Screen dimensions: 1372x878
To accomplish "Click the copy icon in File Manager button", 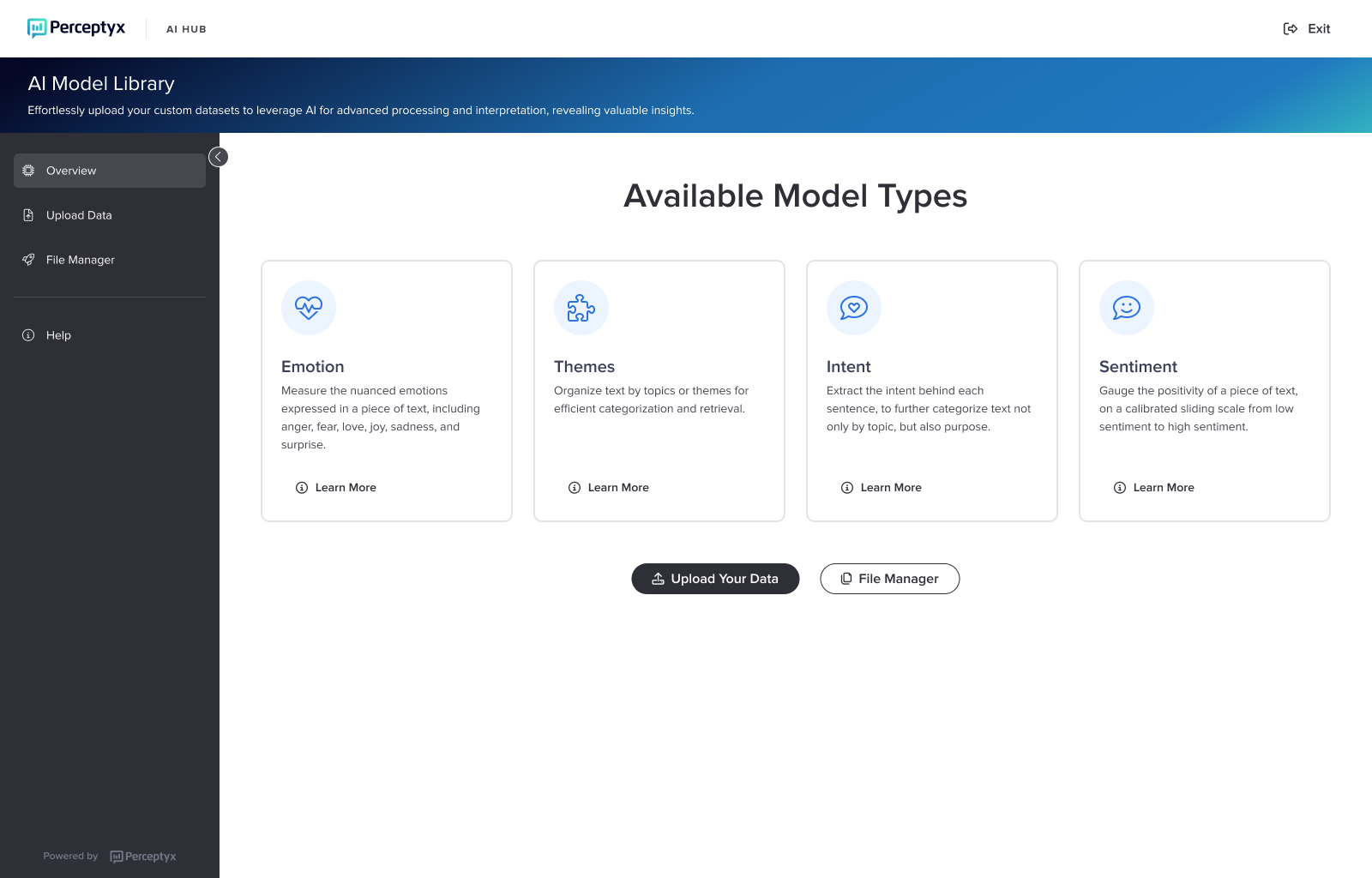I will tap(846, 579).
